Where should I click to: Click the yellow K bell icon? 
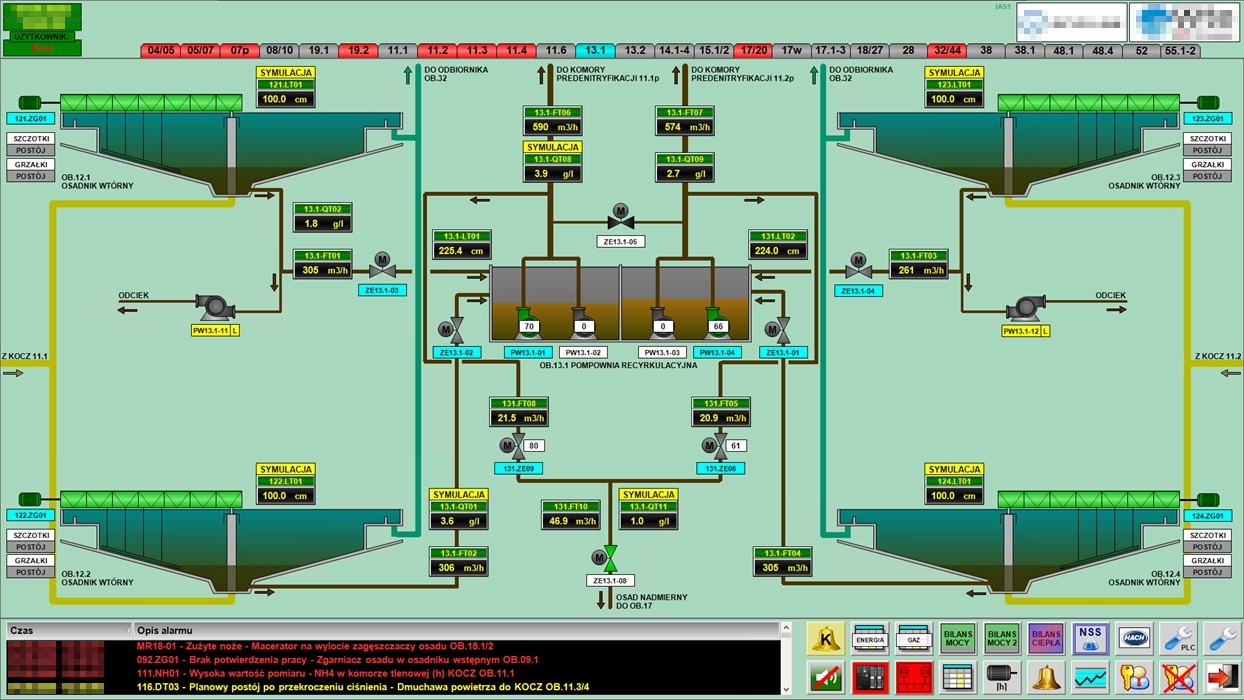tap(826, 638)
